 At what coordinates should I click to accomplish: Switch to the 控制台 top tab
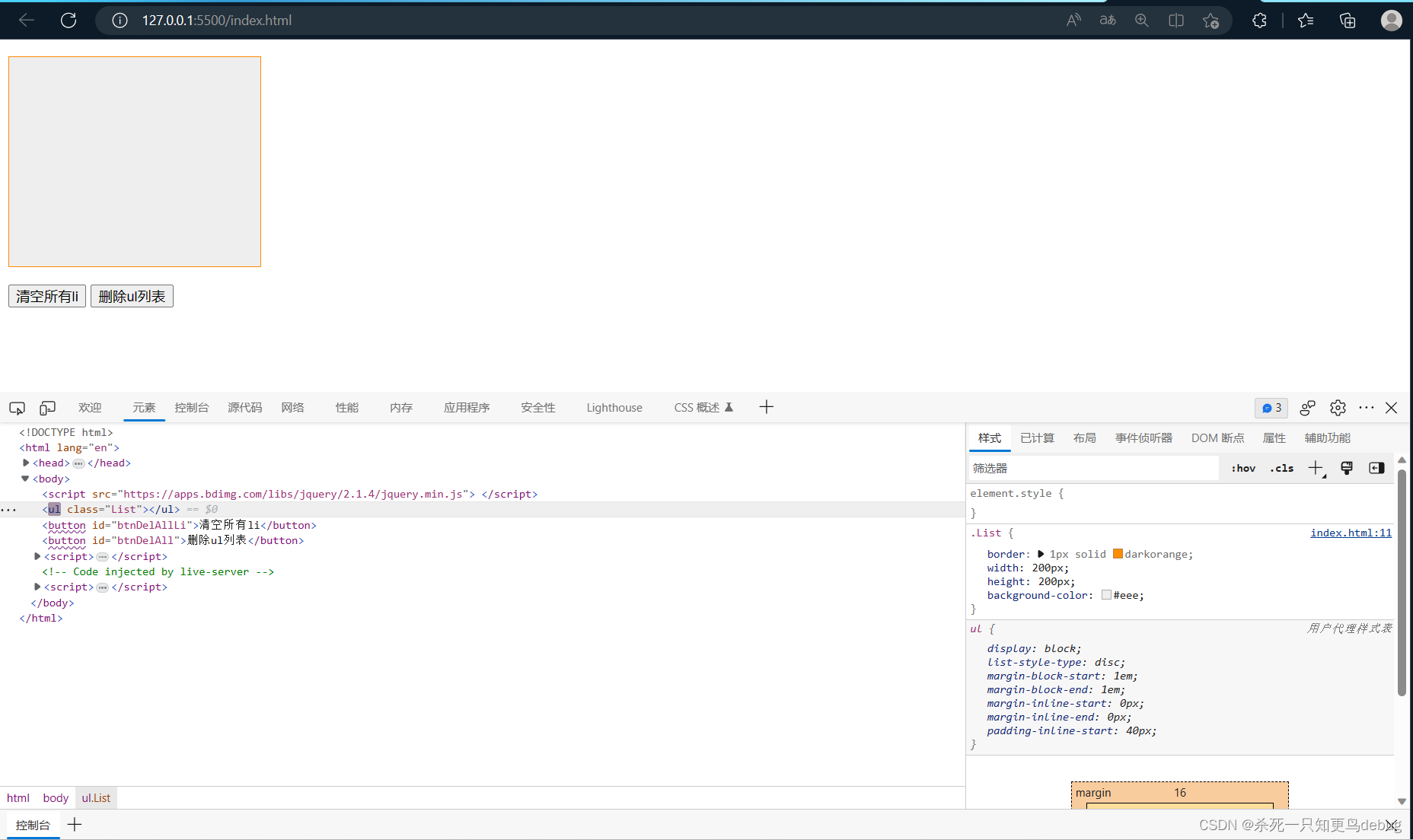(x=191, y=408)
